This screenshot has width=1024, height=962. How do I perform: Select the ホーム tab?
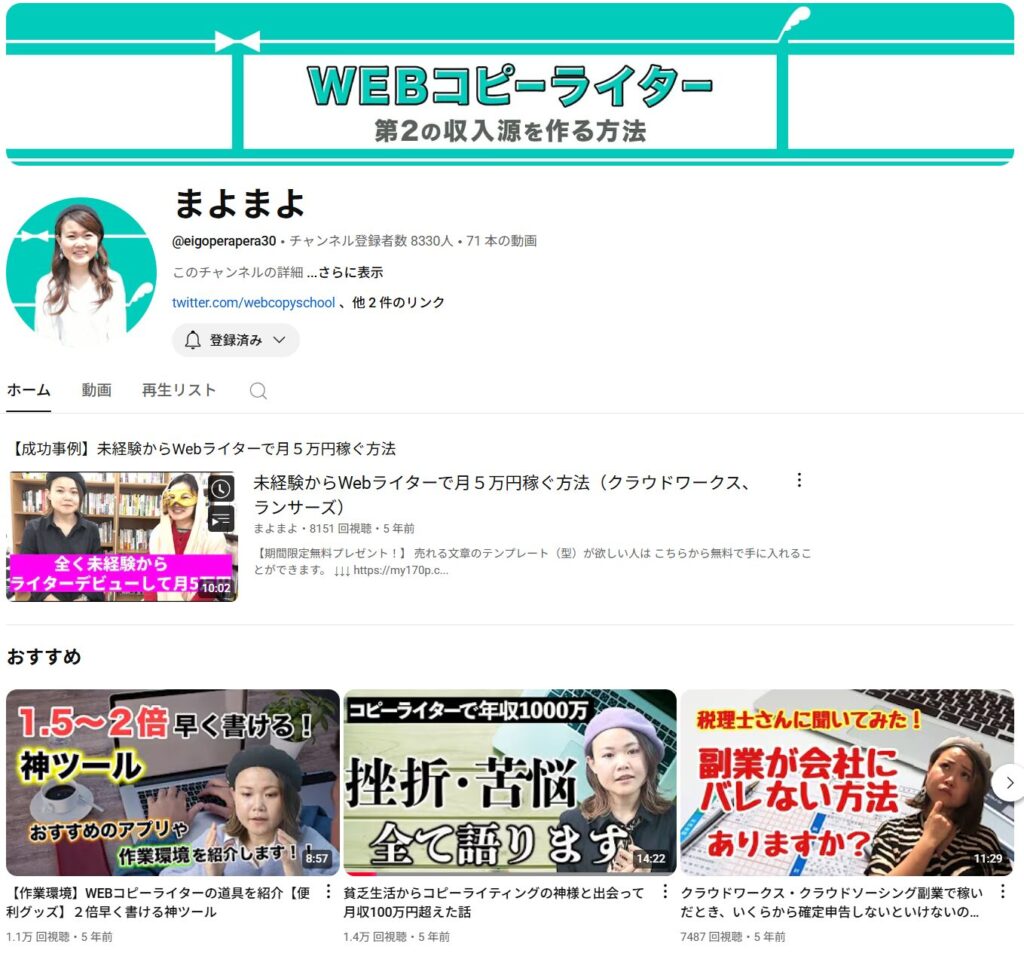coord(28,391)
